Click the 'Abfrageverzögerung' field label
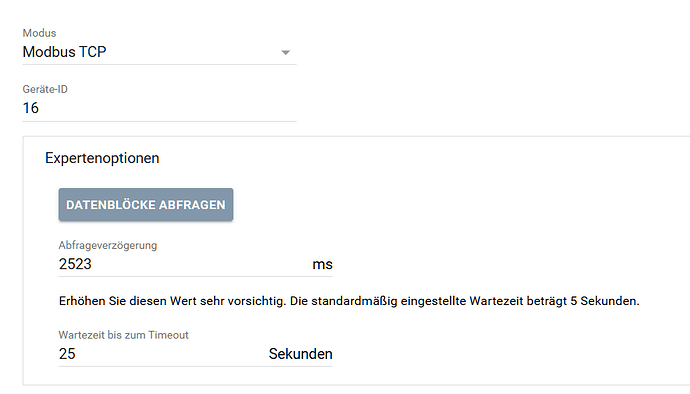Image resolution: width=690 pixels, height=394 pixels. [108, 246]
